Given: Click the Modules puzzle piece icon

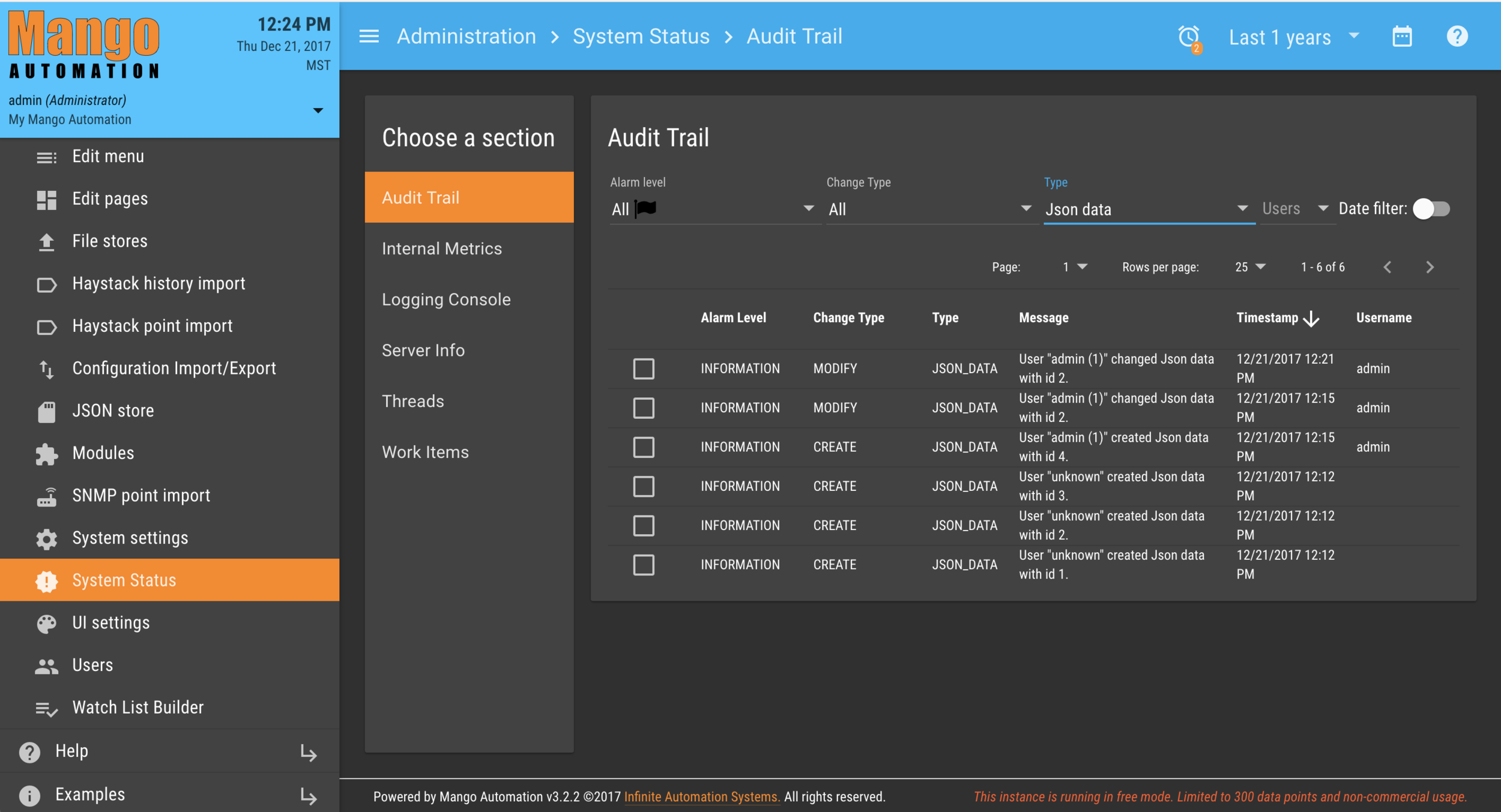Looking at the screenshot, I should click(x=46, y=454).
